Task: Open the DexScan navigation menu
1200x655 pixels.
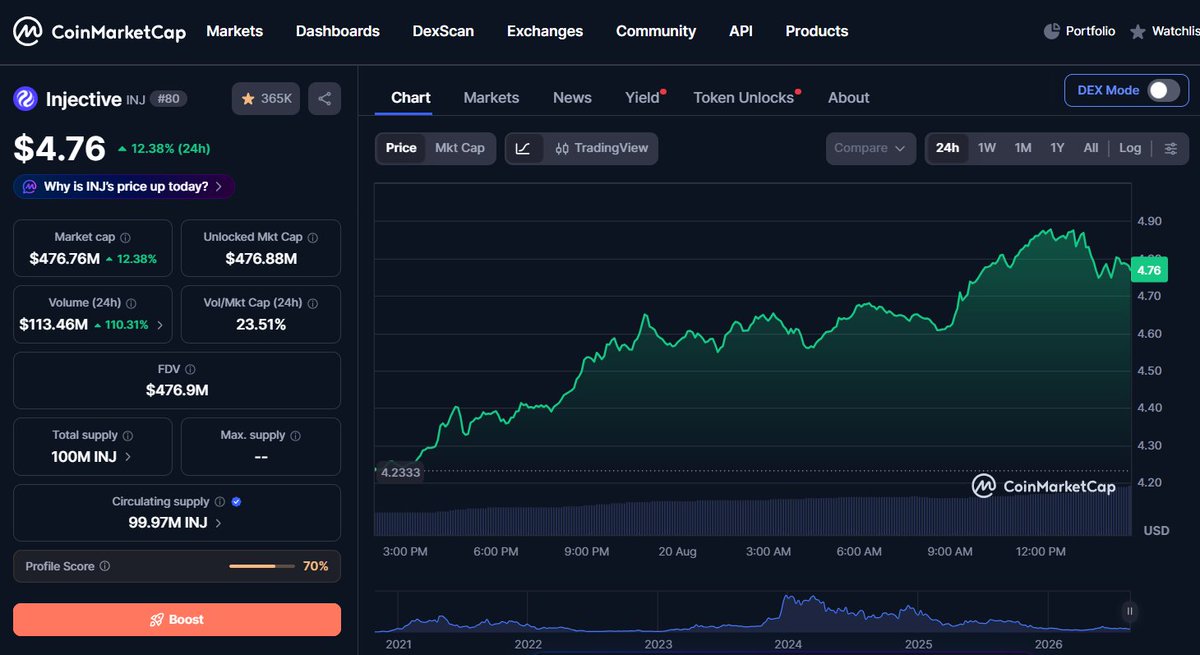Action: 443,31
